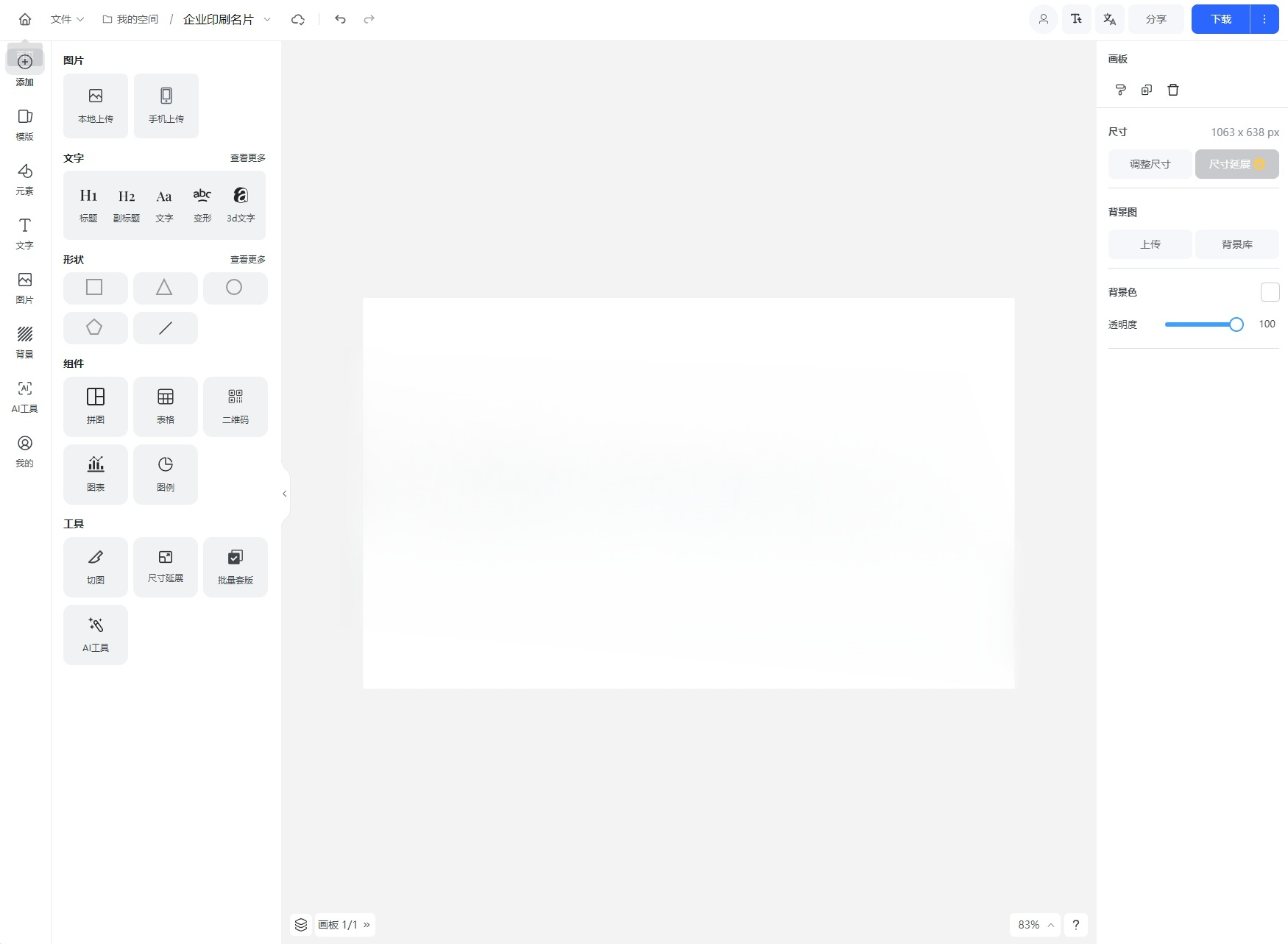Image resolution: width=1288 pixels, height=944 pixels.
Task: Click the undo arrow in top bar
Action: (340, 19)
